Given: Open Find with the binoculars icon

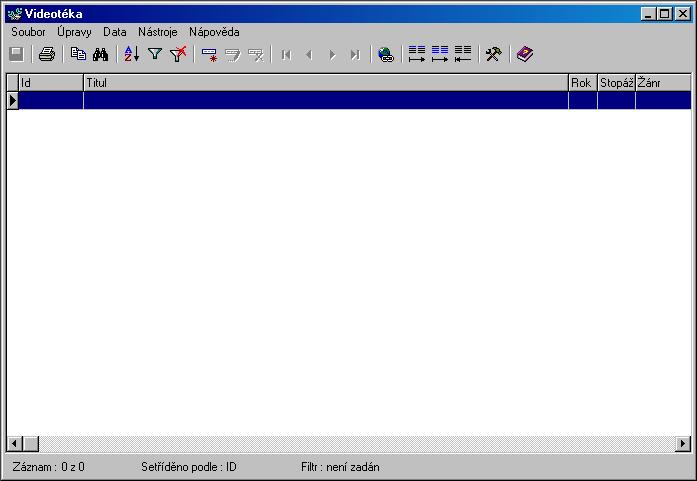Looking at the screenshot, I should (x=100, y=54).
